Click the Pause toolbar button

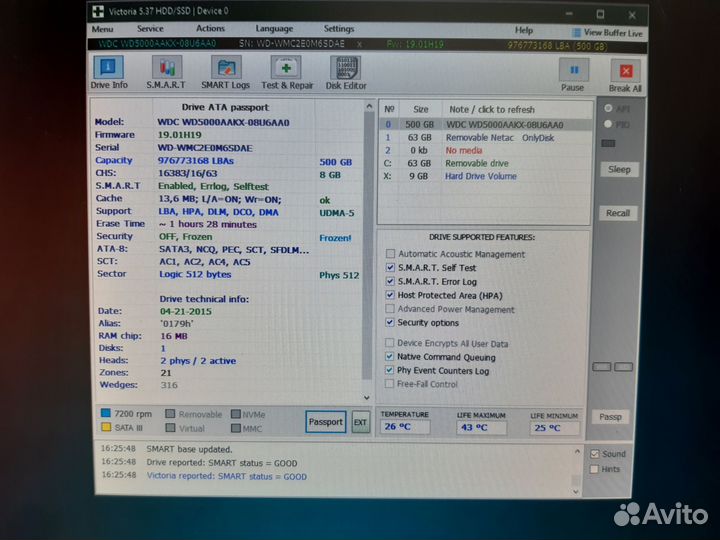point(573,75)
